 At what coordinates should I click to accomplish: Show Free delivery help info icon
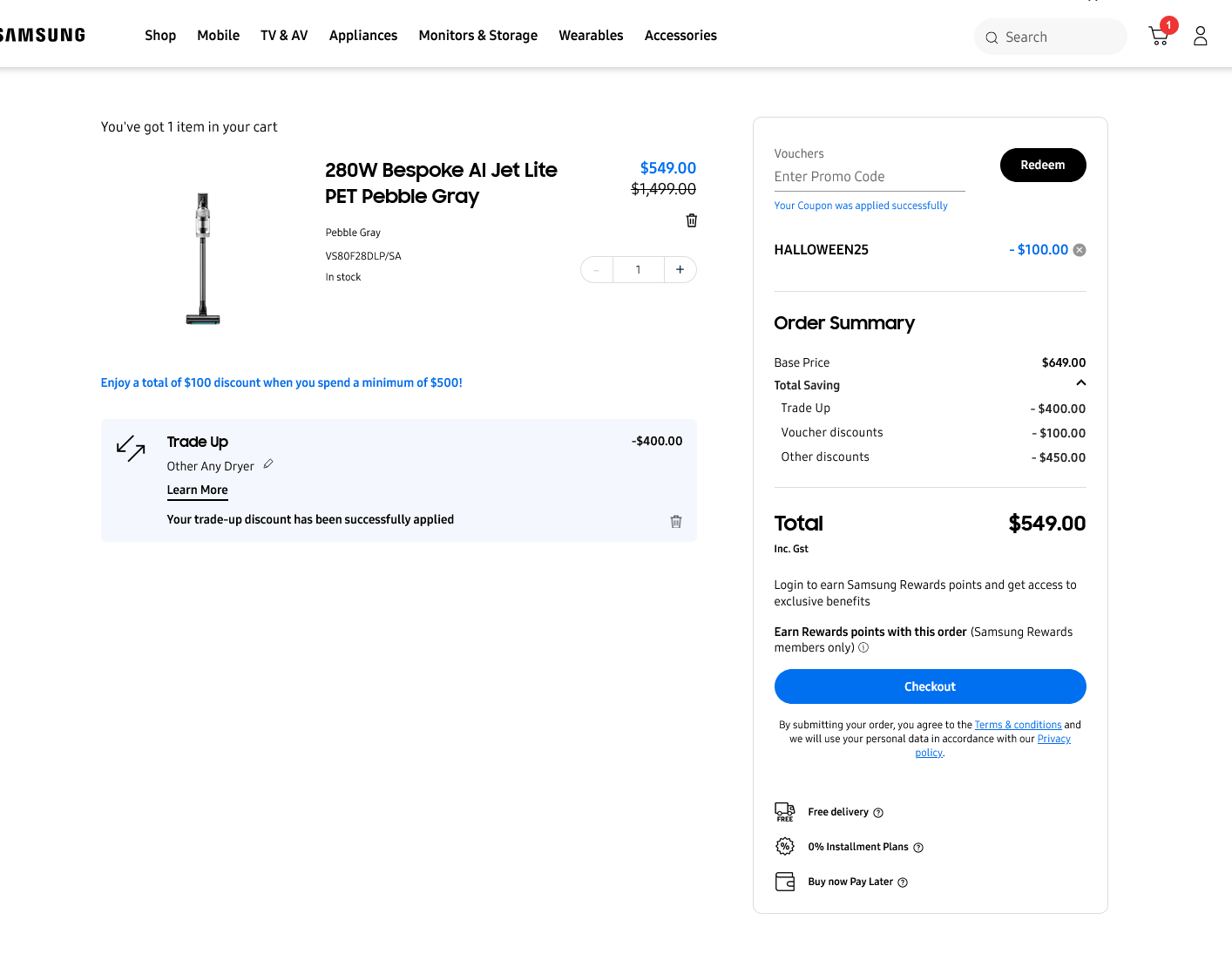(878, 813)
